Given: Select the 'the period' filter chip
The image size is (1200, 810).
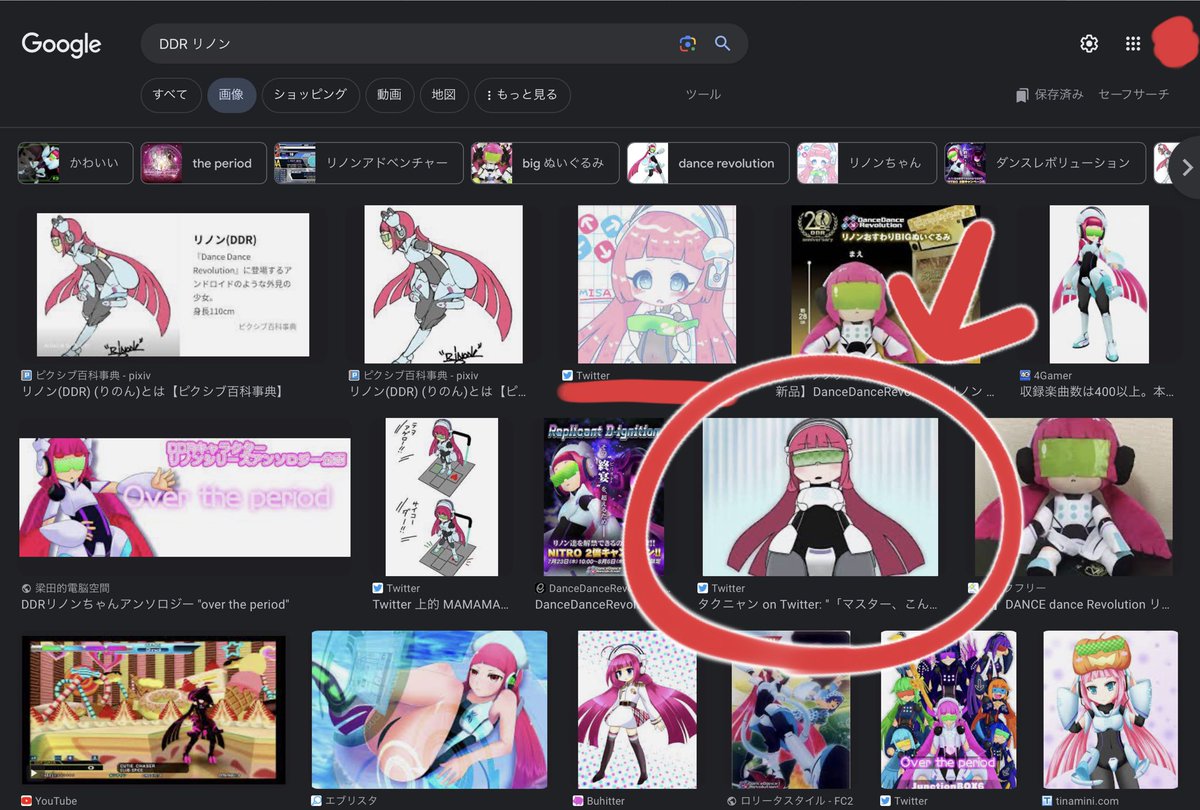Looking at the screenshot, I should click(203, 163).
